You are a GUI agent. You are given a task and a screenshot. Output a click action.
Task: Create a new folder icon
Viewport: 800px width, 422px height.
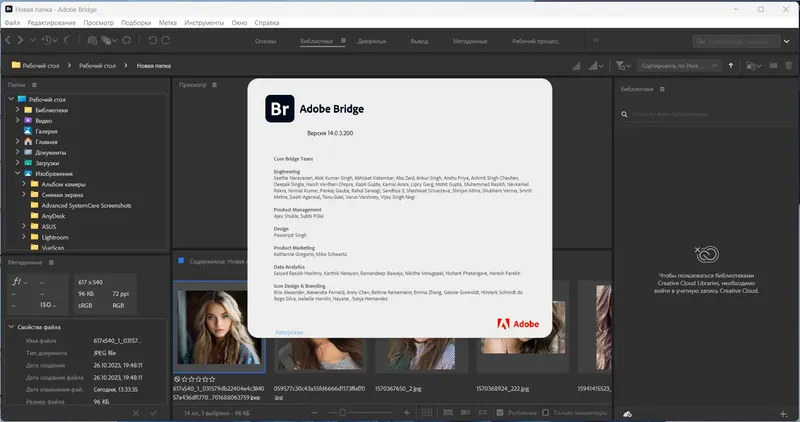[773, 65]
